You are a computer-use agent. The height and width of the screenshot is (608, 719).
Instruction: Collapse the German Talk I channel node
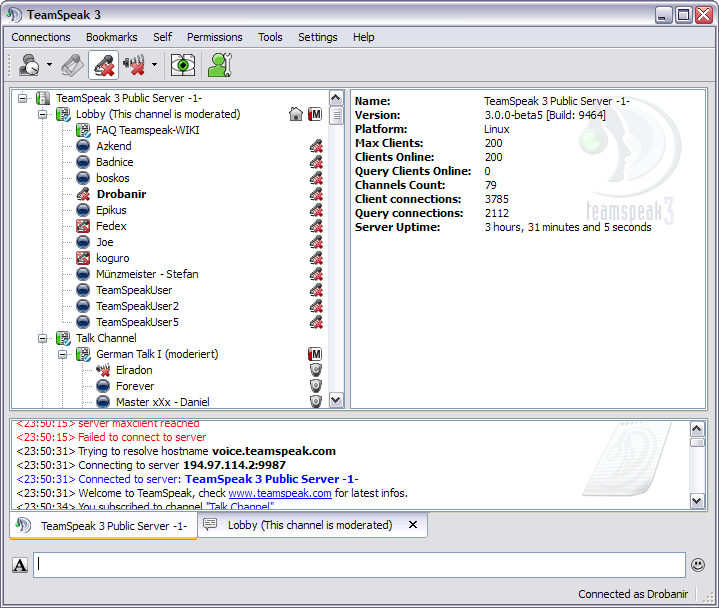pos(62,354)
